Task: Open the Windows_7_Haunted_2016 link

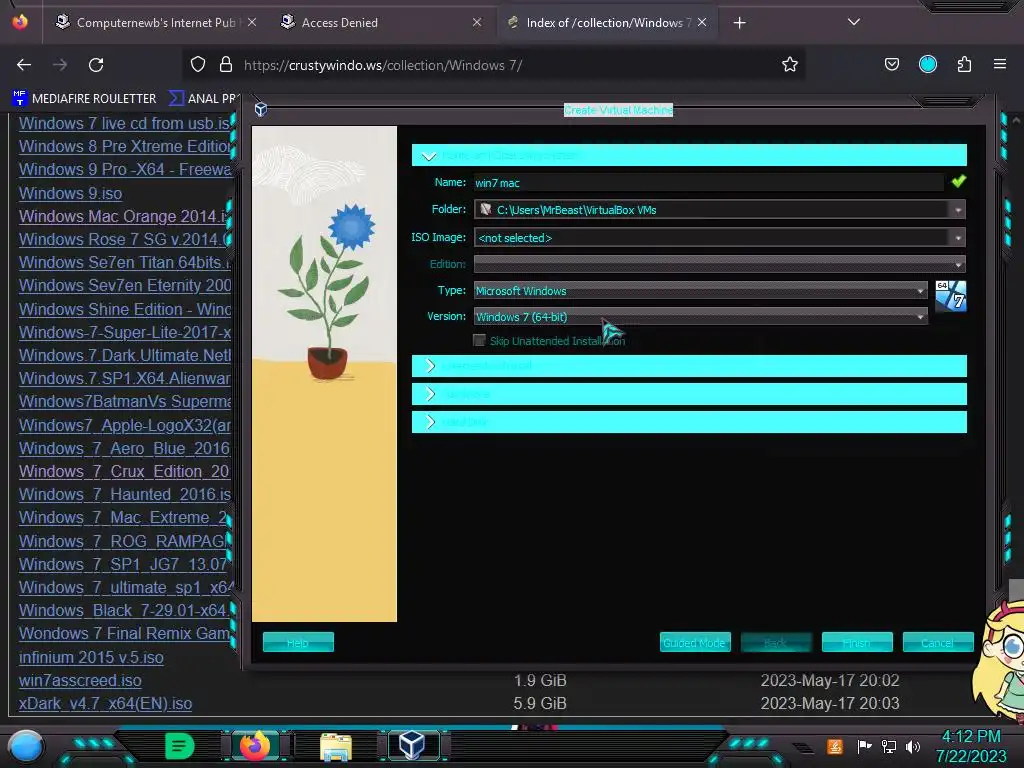Action: tap(124, 494)
